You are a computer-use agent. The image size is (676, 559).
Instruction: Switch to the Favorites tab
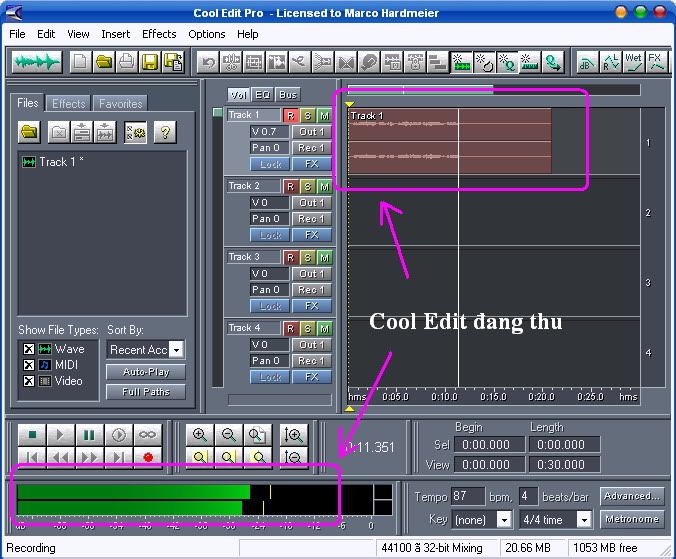pyautogui.click(x=121, y=104)
